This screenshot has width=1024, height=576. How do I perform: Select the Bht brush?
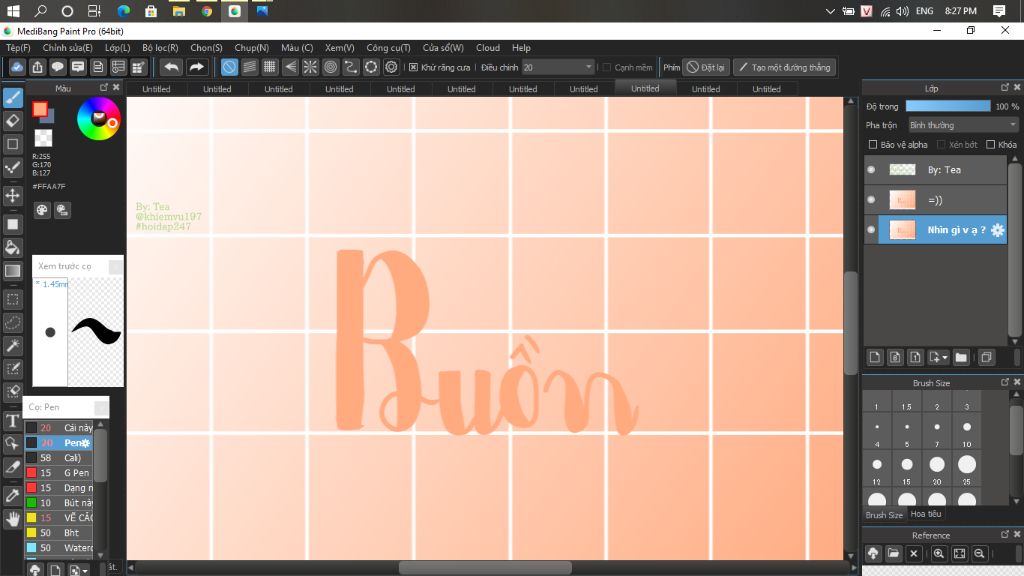coord(59,533)
